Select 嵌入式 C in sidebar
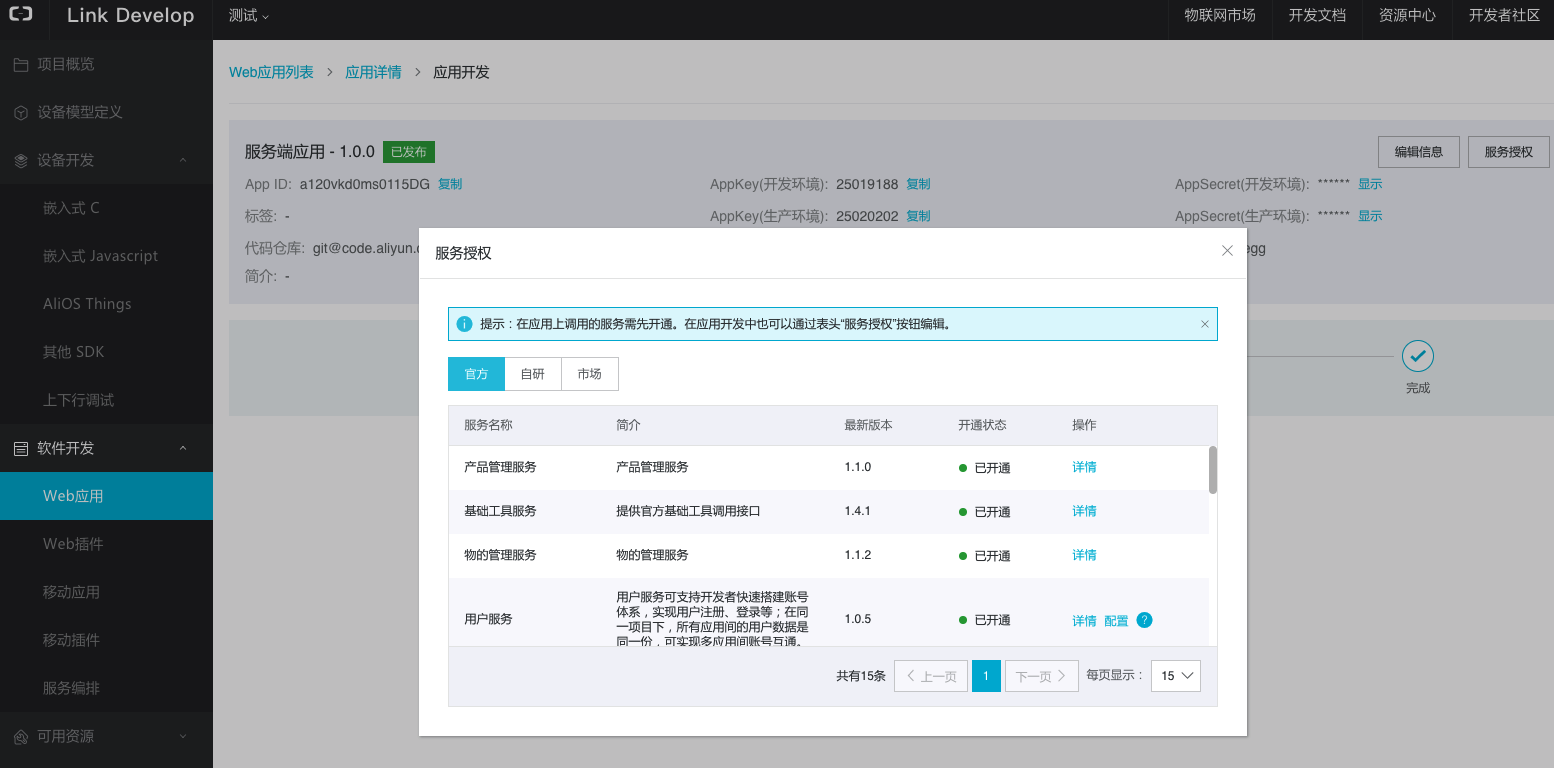This screenshot has width=1554, height=768. click(x=106, y=208)
